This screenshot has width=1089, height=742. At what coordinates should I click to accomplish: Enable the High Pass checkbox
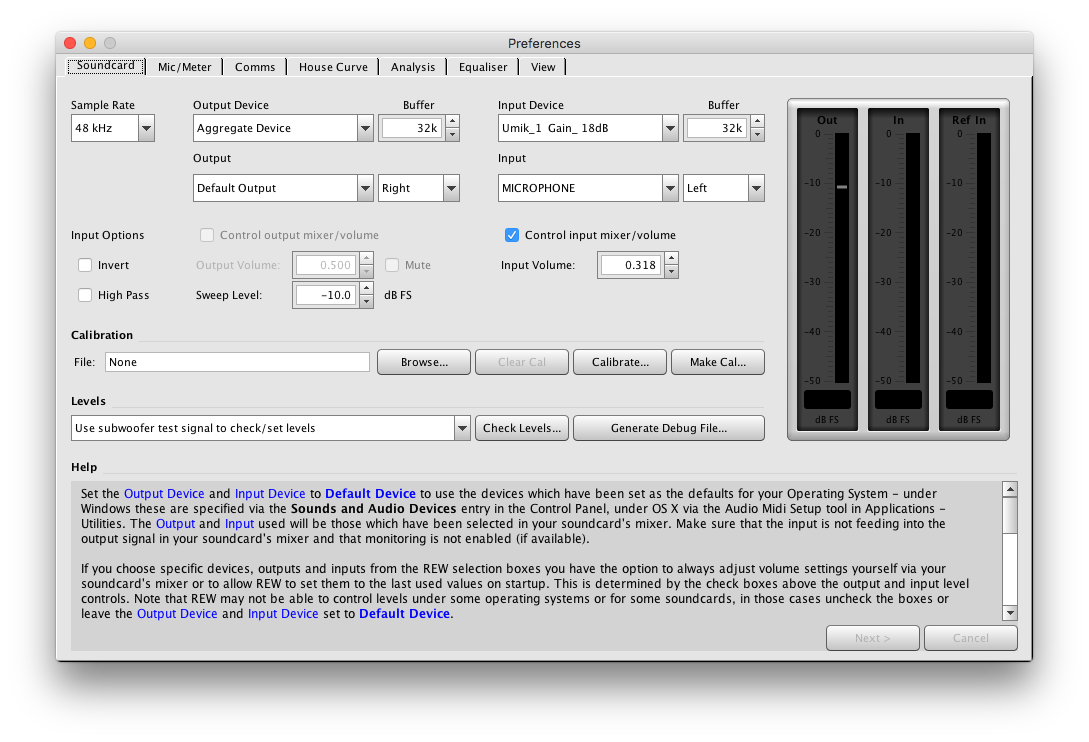(x=85, y=295)
